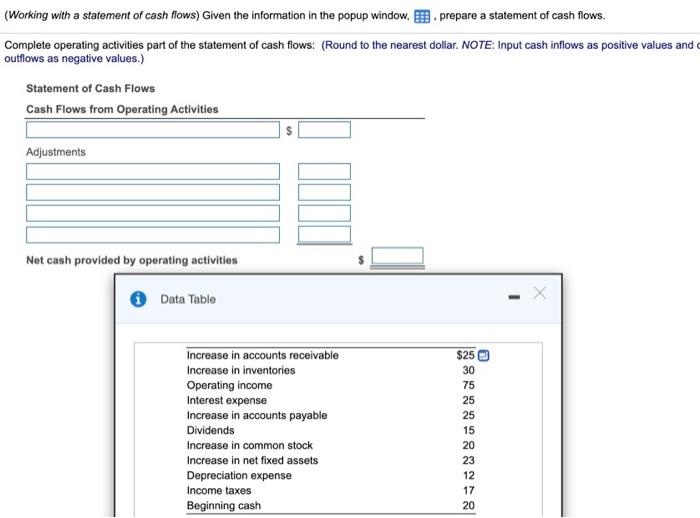Select the third Adjustments label field
700x518 pixels.
pos(153,213)
